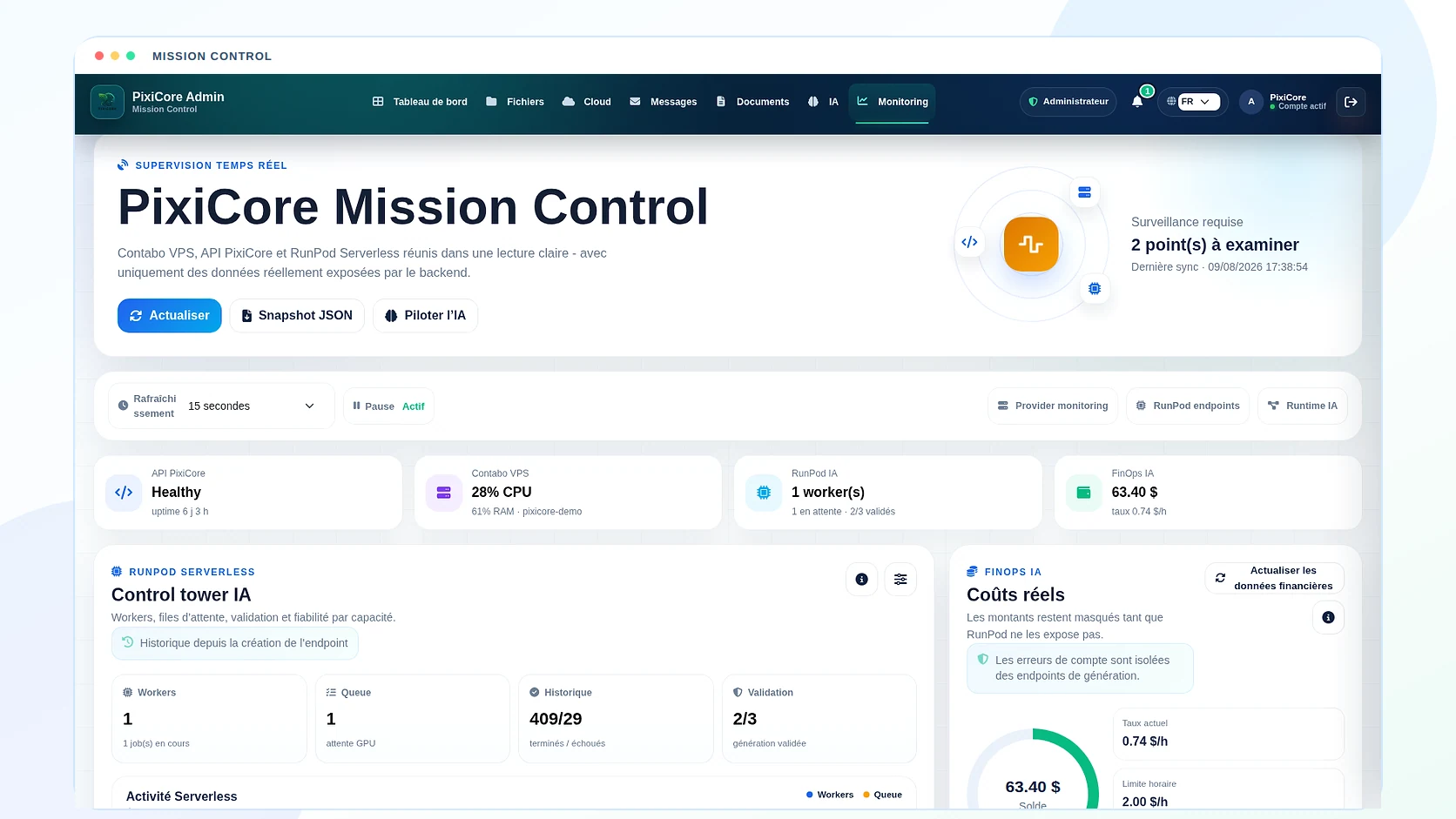Click the FINOPS IA coins icon

[973, 572]
